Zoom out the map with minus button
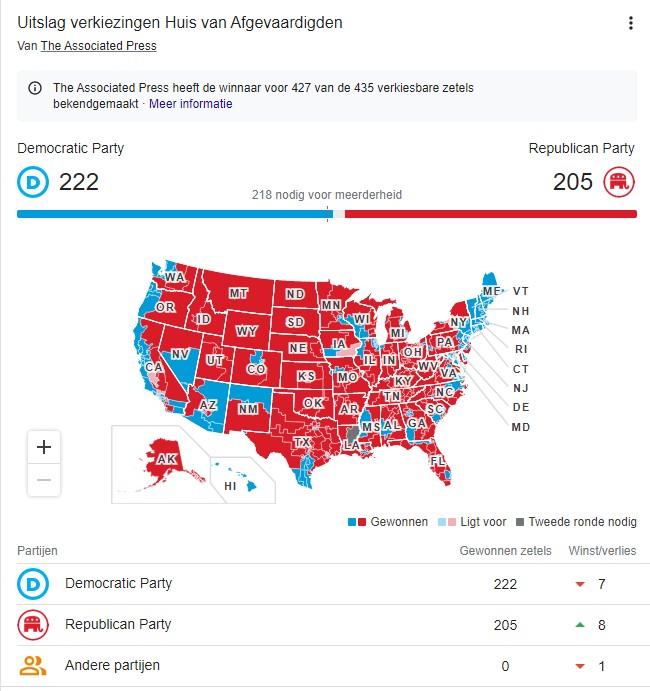 point(44,480)
